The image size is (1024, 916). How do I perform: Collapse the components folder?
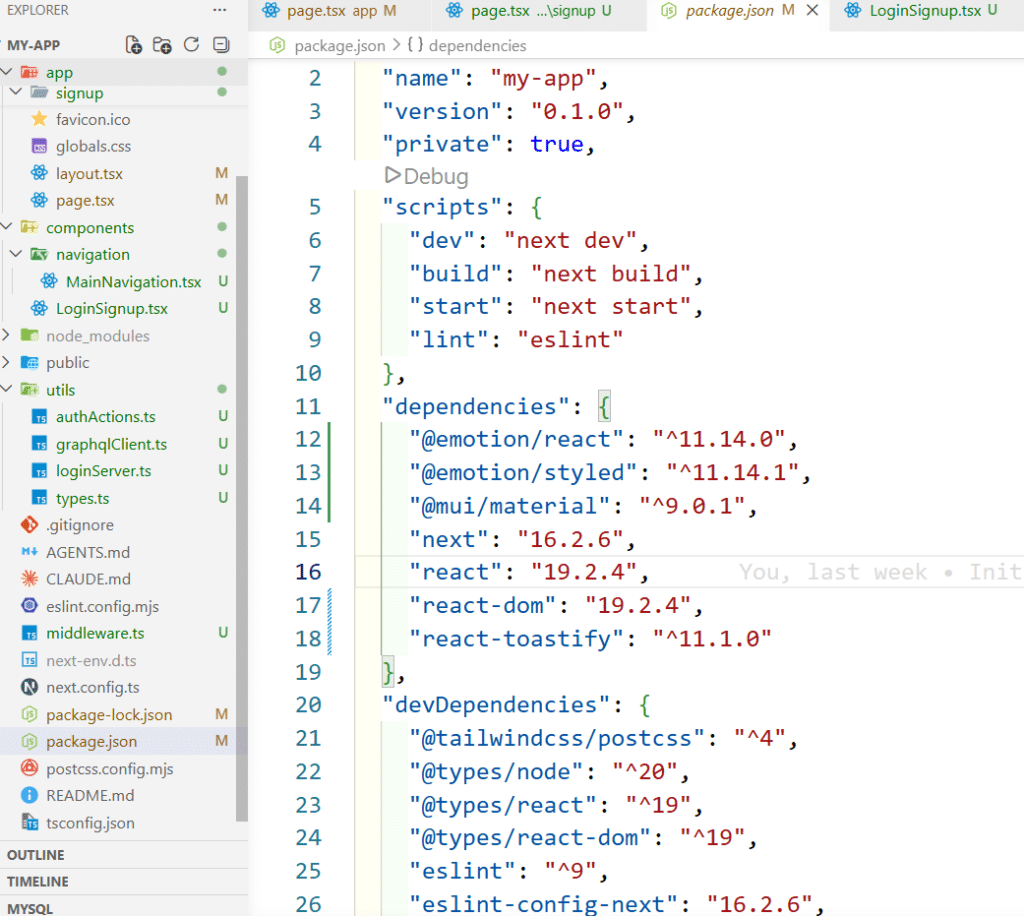pyautogui.click(x=7, y=227)
